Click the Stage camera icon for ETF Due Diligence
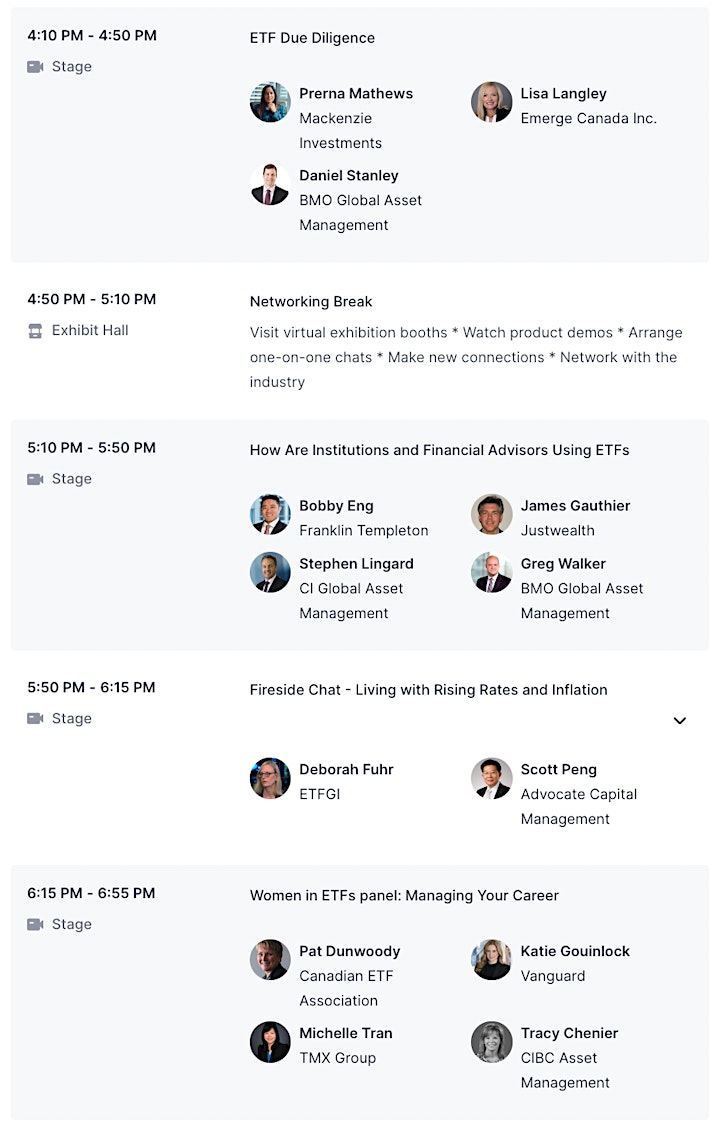Screen dimensions: 720x1131 click(35, 67)
